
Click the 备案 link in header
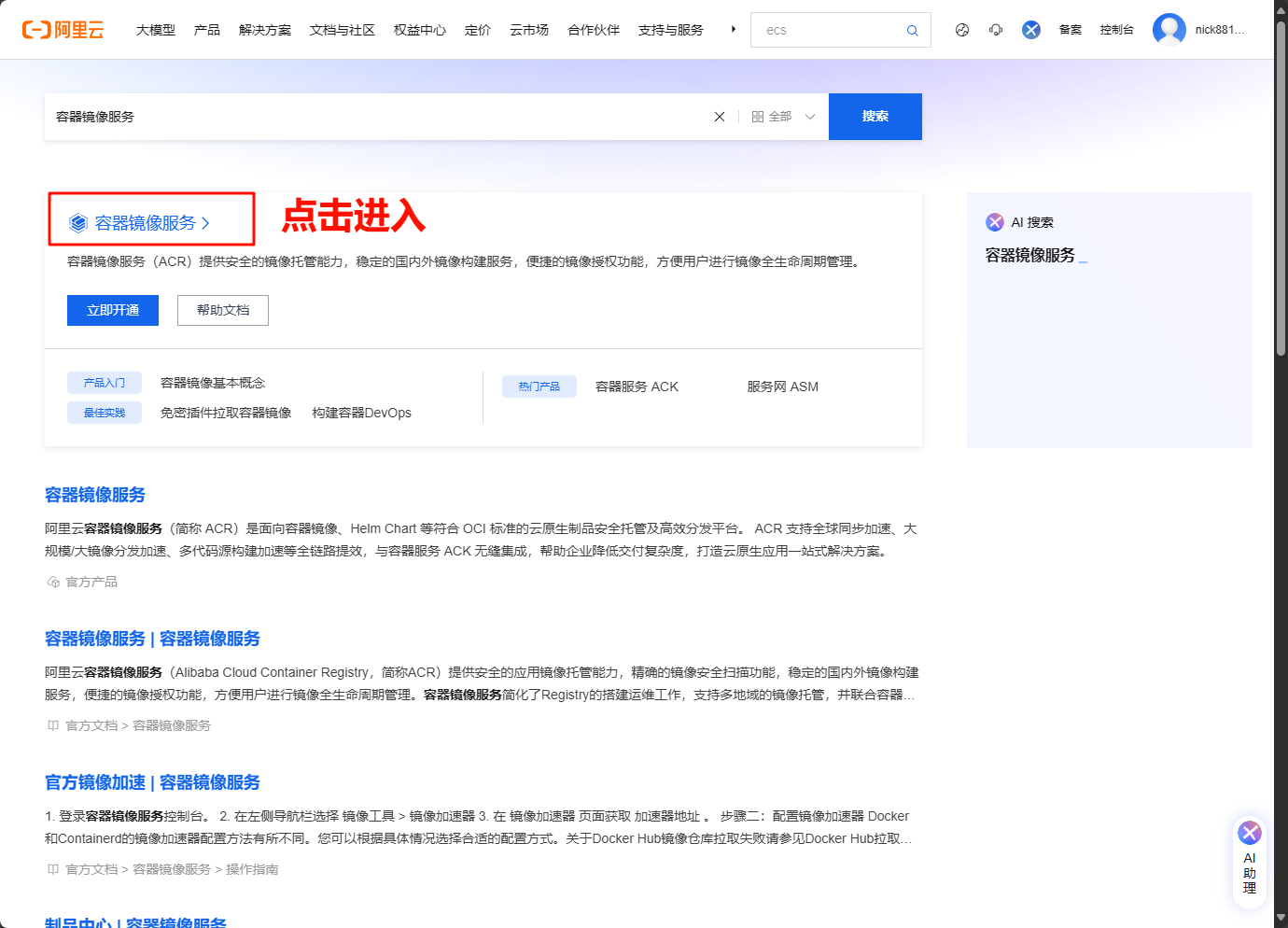pyautogui.click(x=1071, y=30)
